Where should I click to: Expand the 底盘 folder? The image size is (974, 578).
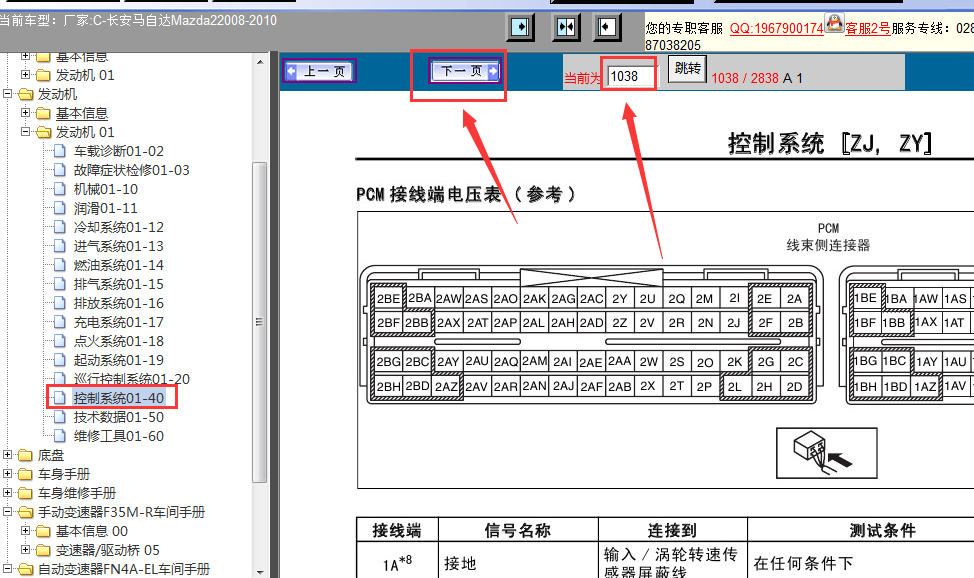pyautogui.click(x=7, y=455)
